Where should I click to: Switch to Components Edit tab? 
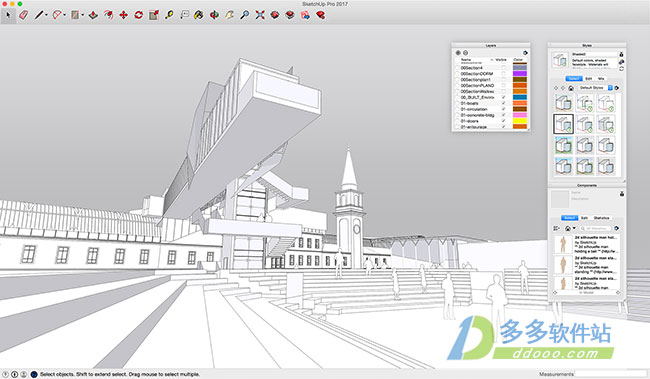pyautogui.click(x=585, y=218)
